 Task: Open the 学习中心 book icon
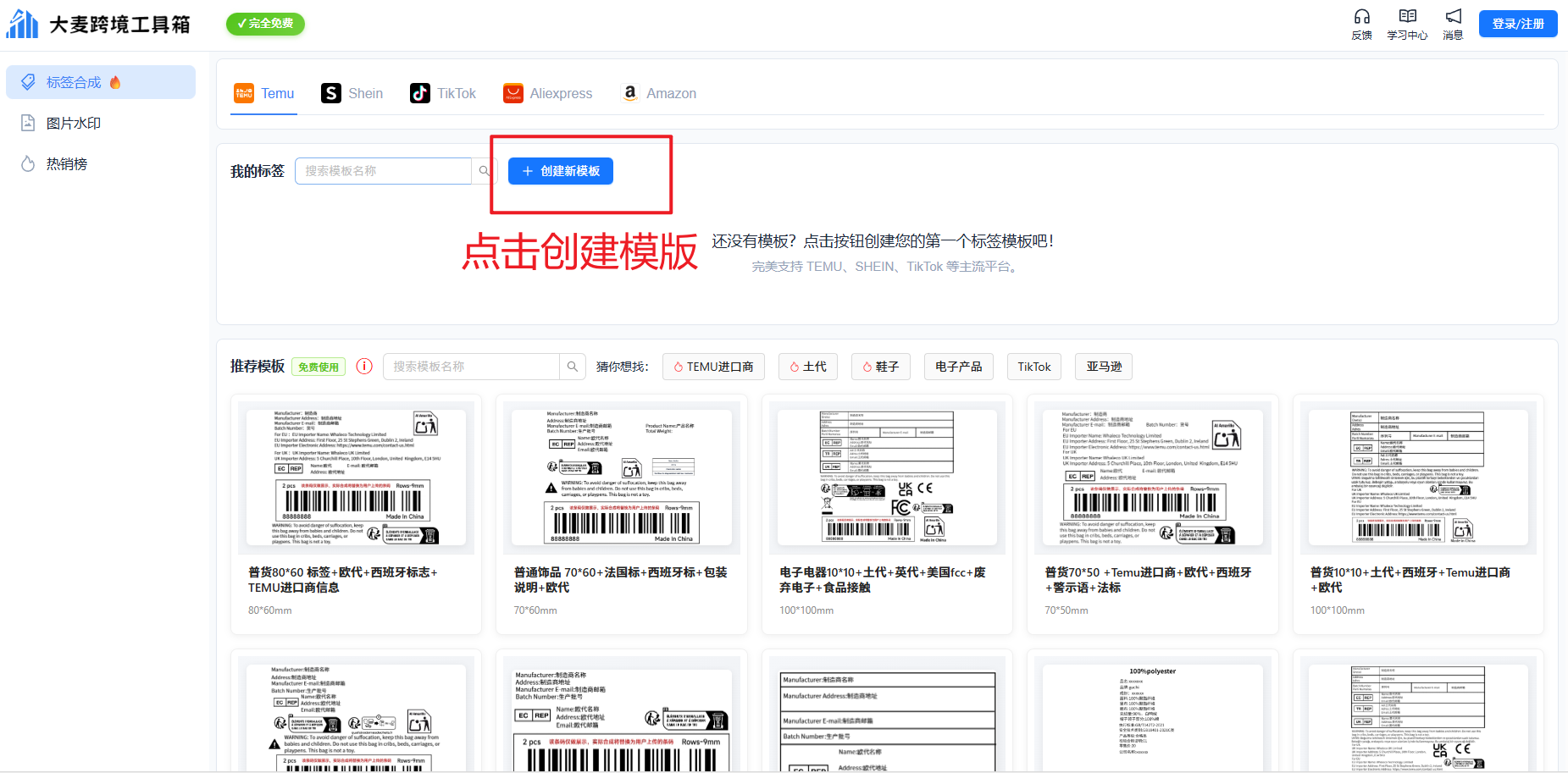1408,17
